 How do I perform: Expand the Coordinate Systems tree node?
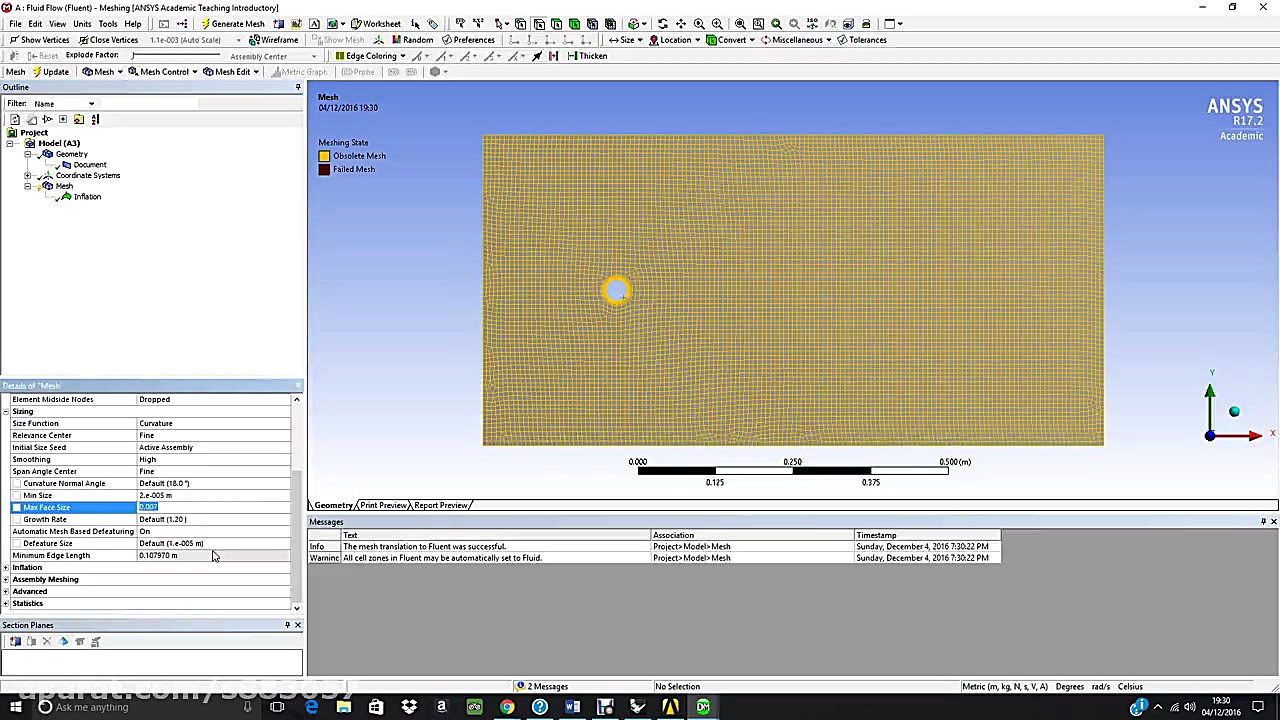28,176
